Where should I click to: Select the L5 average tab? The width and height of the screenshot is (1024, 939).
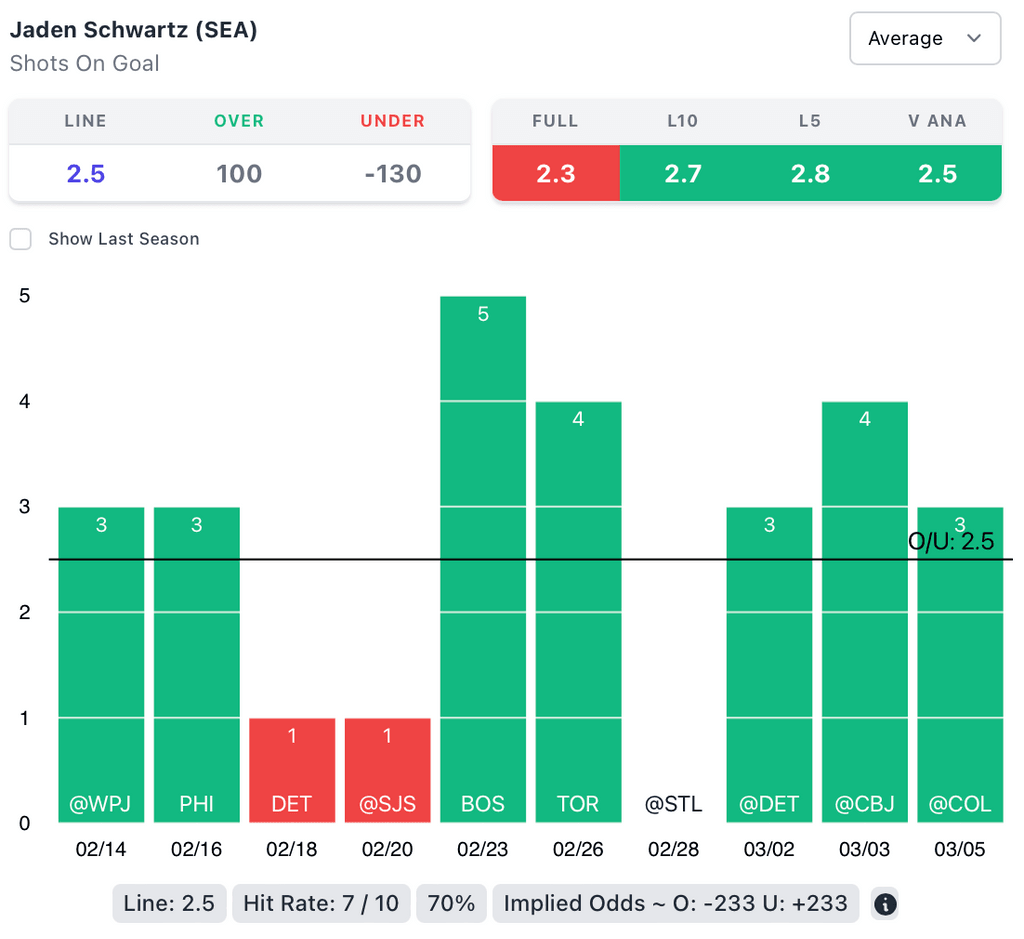tap(810, 173)
